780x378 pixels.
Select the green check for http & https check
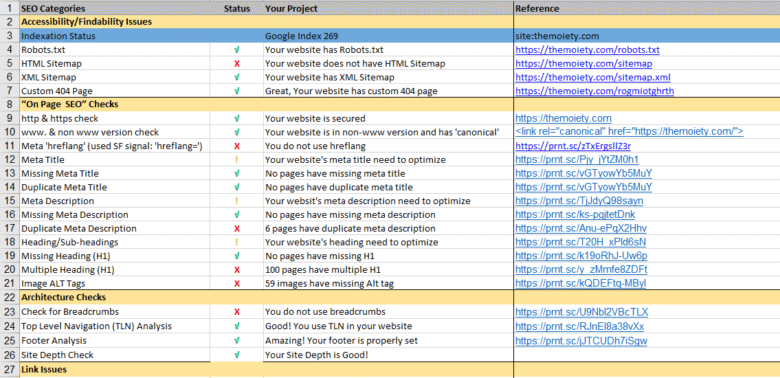(x=237, y=119)
